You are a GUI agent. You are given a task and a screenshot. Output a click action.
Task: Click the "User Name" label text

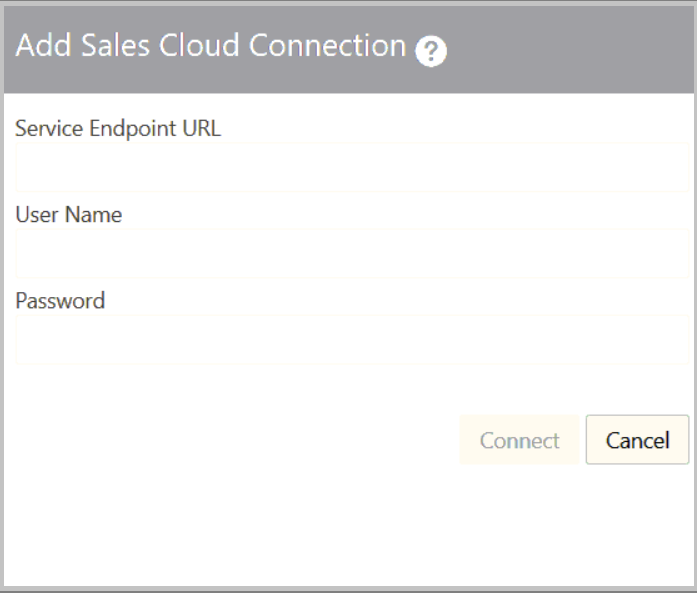point(69,214)
